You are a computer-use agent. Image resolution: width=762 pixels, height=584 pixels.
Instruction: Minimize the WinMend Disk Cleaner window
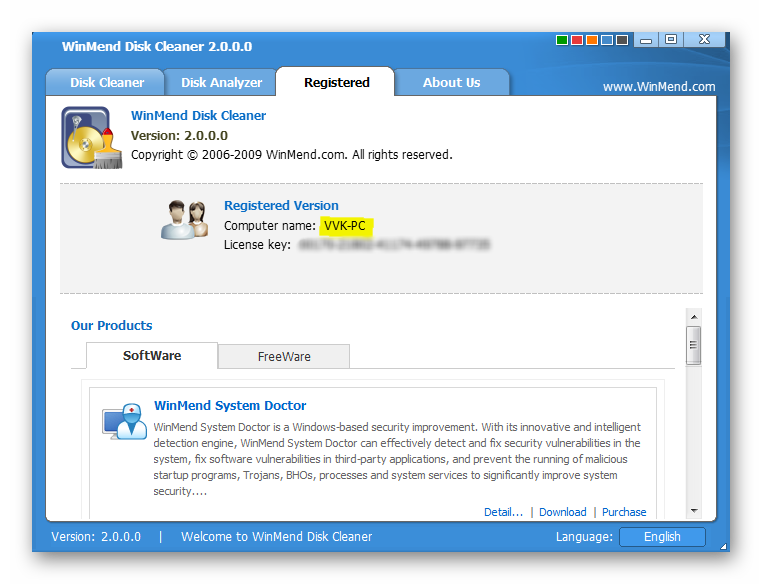click(646, 40)
